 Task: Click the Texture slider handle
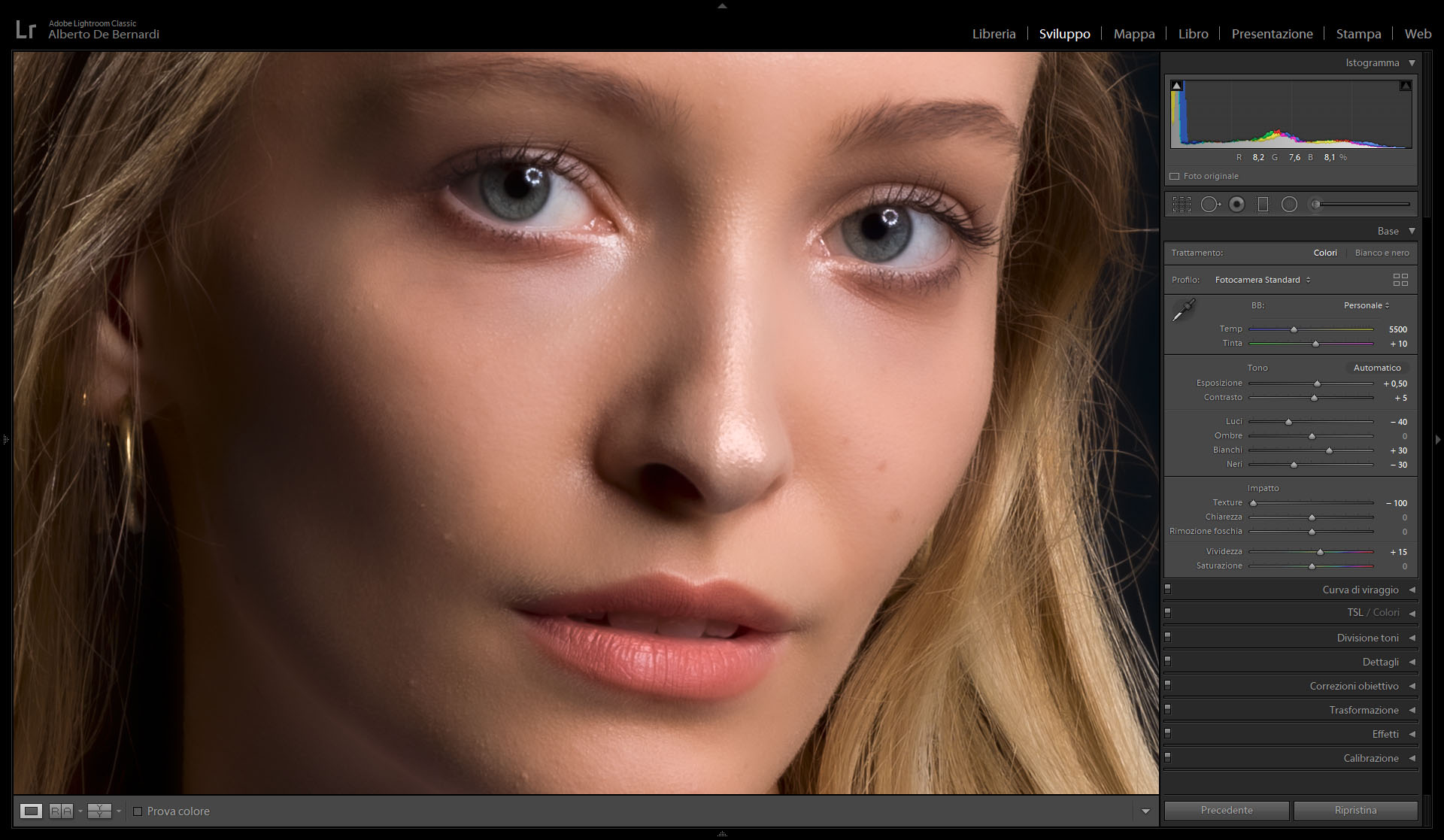point(1253,503)
